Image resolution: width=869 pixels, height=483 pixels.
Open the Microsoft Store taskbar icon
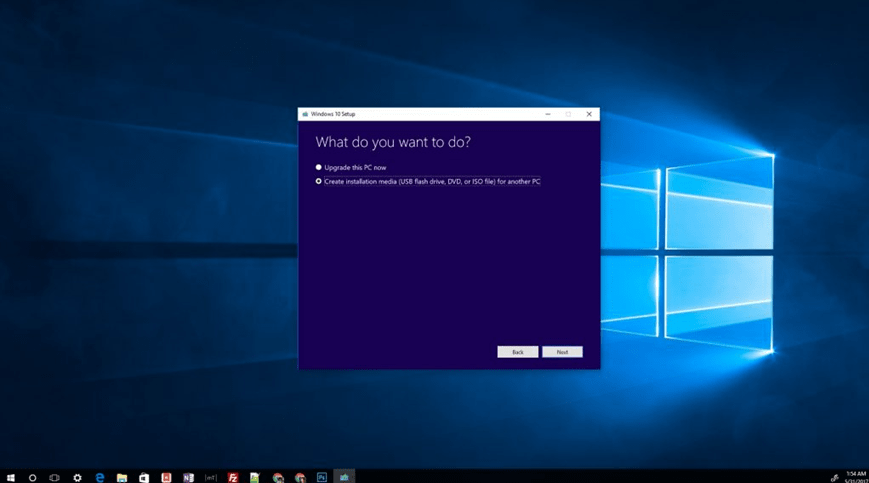(x=144, y=477)
